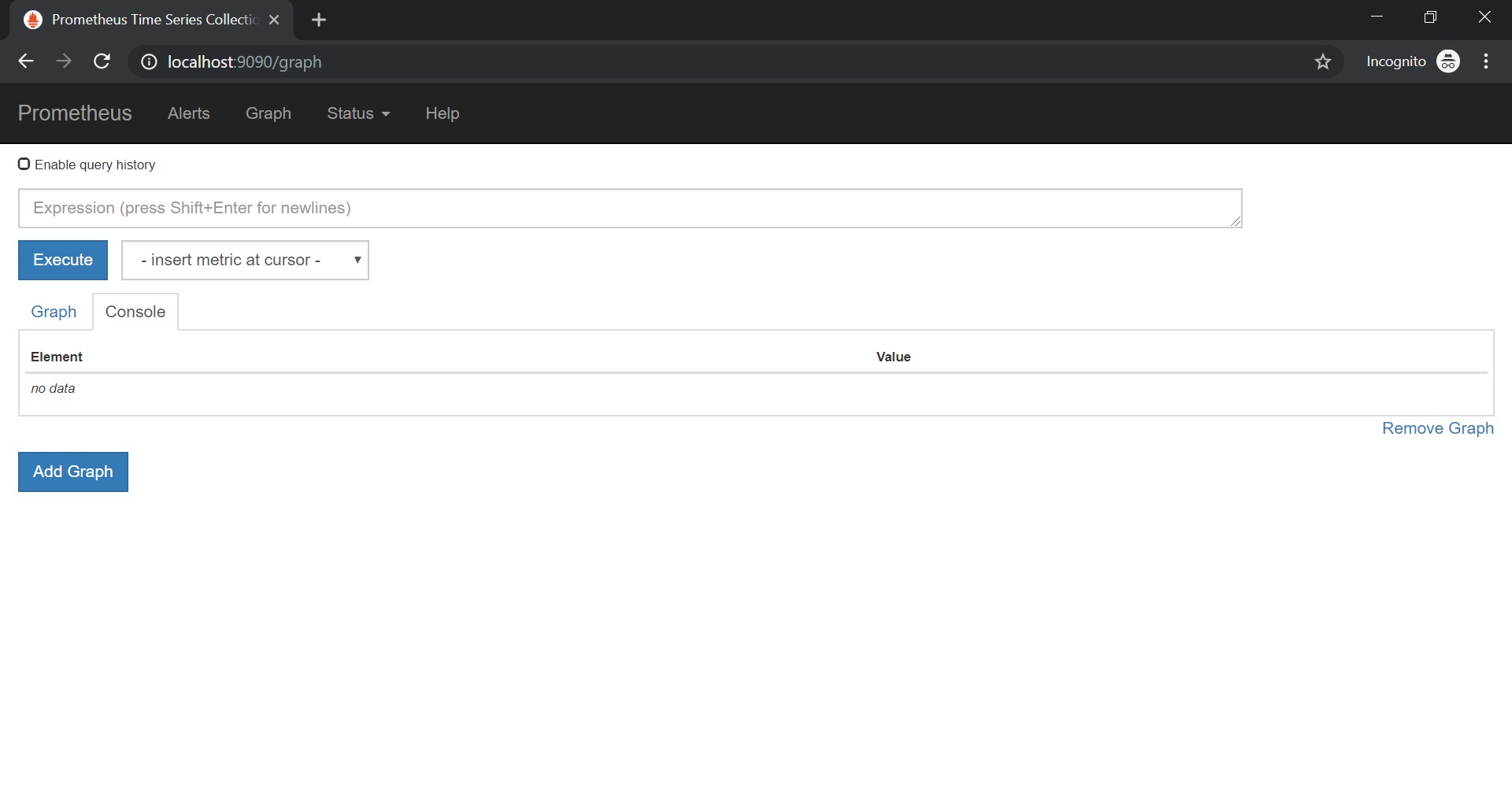Open a new browser tab
1512x803 pixels.
[x=319, y=20]
